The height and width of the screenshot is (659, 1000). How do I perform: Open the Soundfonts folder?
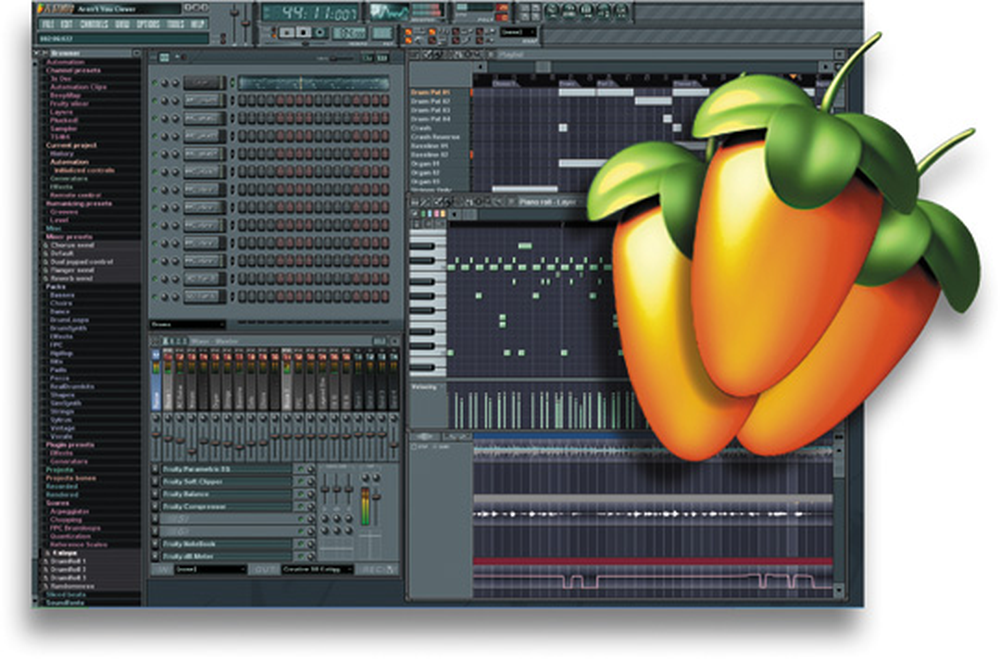click(66, 602)
